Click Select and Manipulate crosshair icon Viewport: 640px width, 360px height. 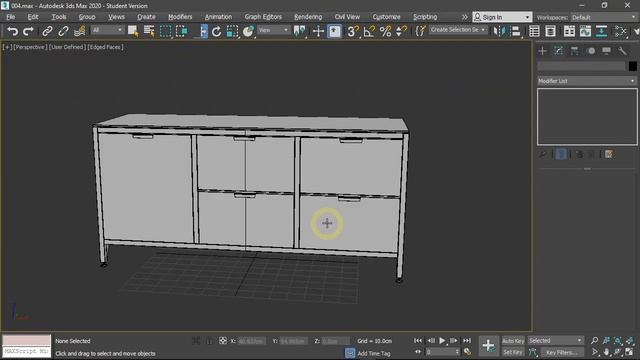coord(318,31)
